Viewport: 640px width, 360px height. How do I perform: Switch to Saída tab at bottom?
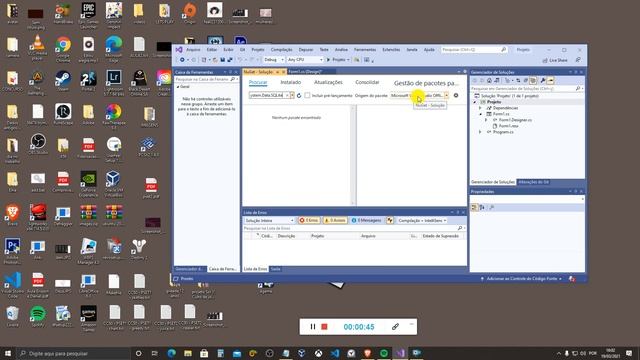(x=276, y=269)
